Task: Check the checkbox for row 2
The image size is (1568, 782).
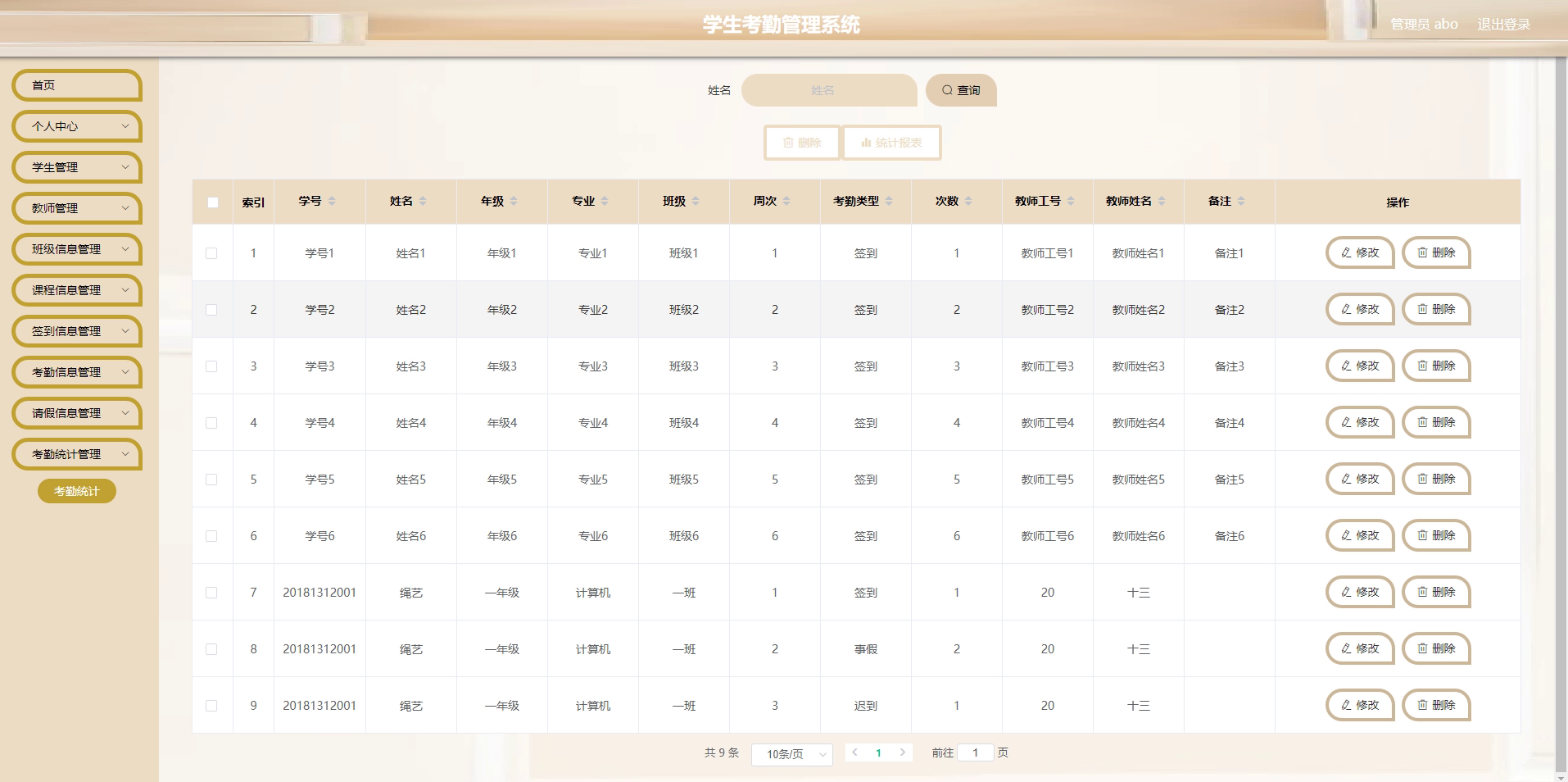Action: [x=211, y=310]
